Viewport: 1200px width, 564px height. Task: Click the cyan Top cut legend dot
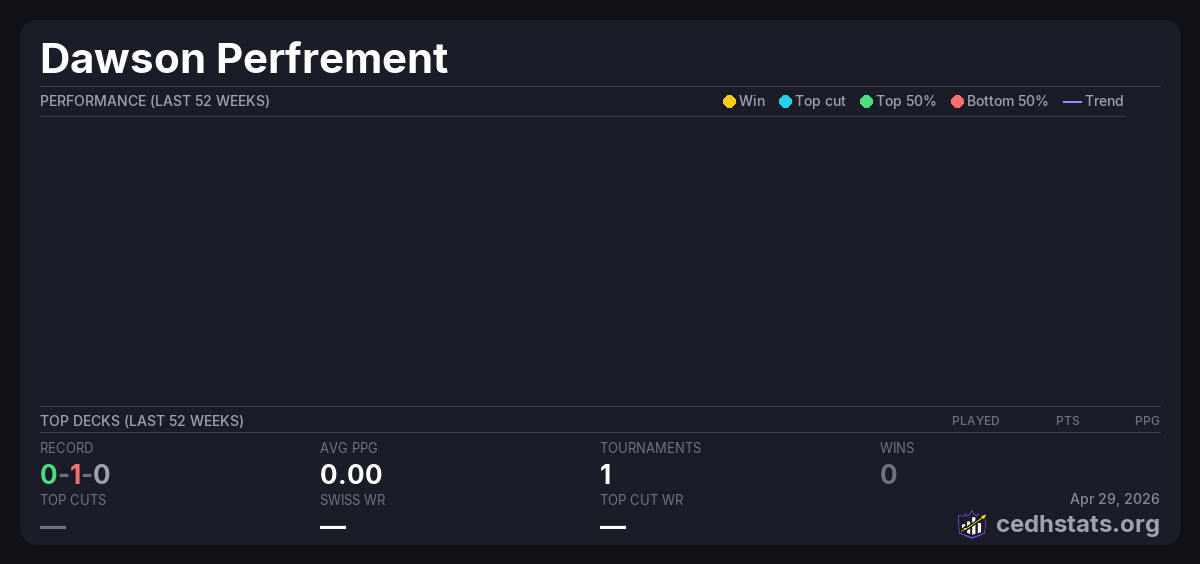(785, 102)
